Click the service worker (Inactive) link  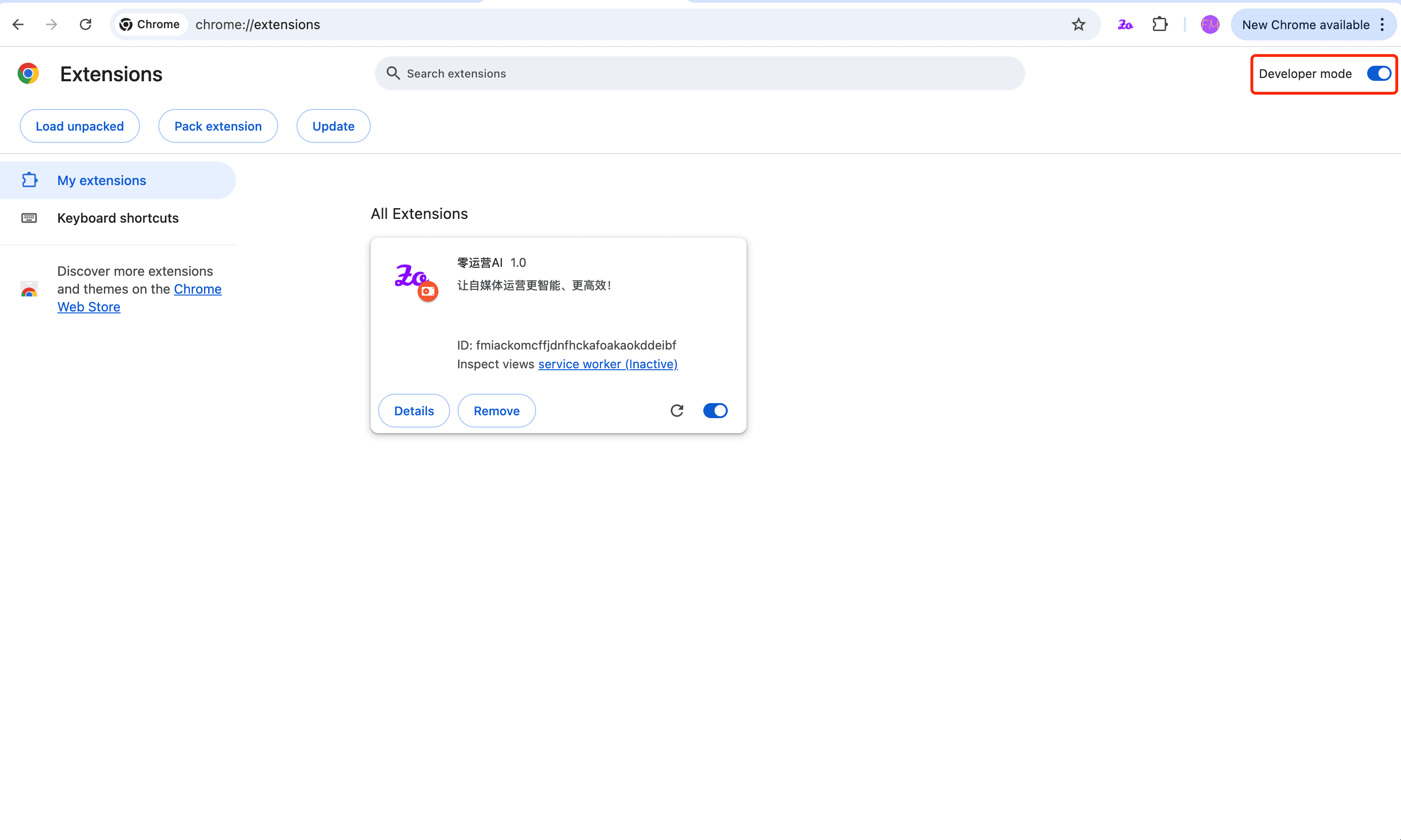coord(608,363)
